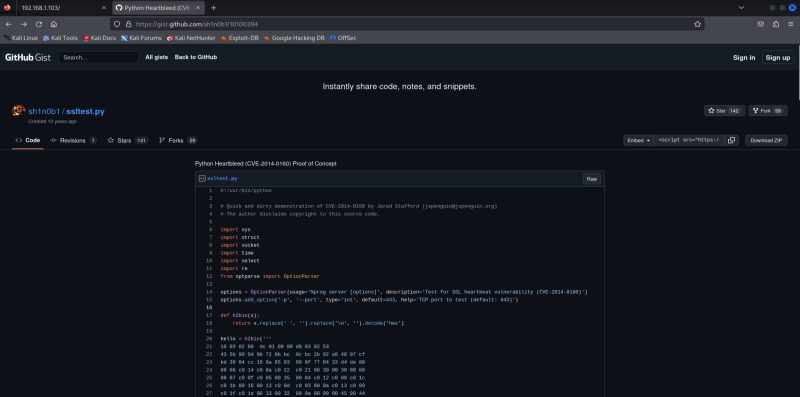Click the Sign in link

pyautogui.click(x=744, y=58)
